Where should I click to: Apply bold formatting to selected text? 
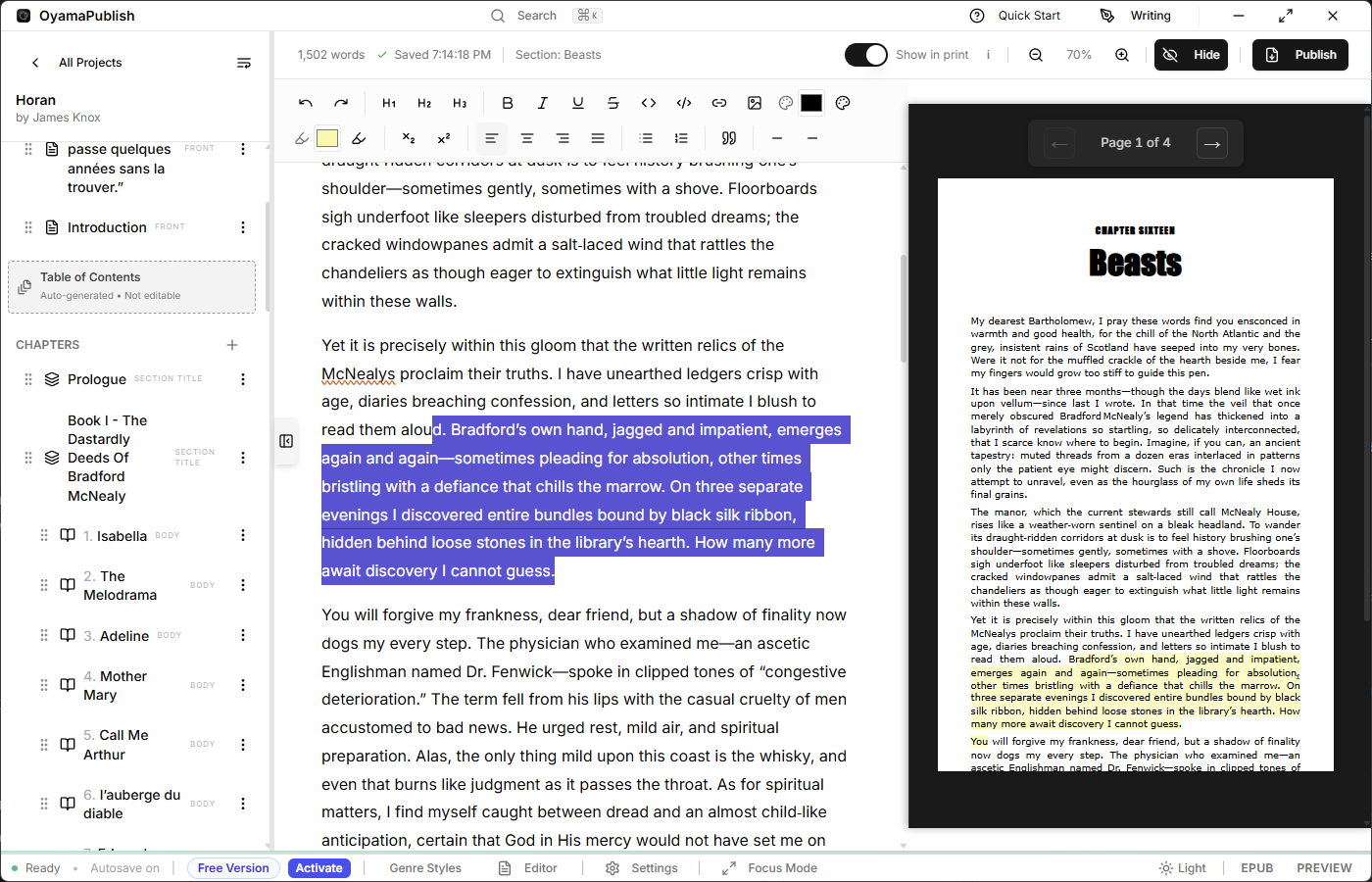pyautogui.click(x=508, y=103)
